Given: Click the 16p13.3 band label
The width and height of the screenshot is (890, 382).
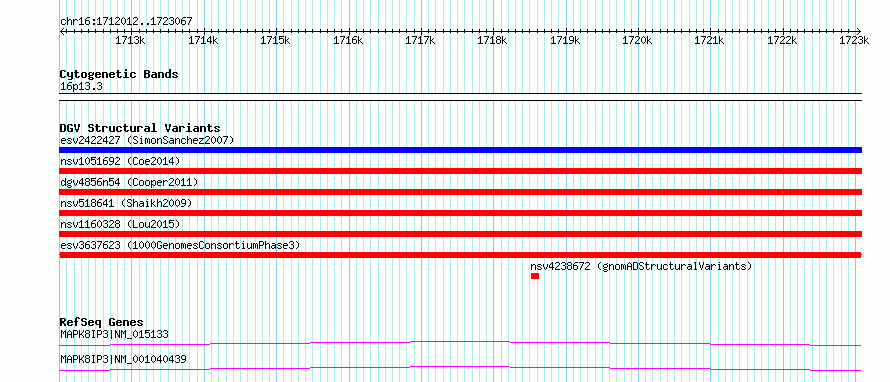Looking at the screenshot, I should tap(81, 87).
